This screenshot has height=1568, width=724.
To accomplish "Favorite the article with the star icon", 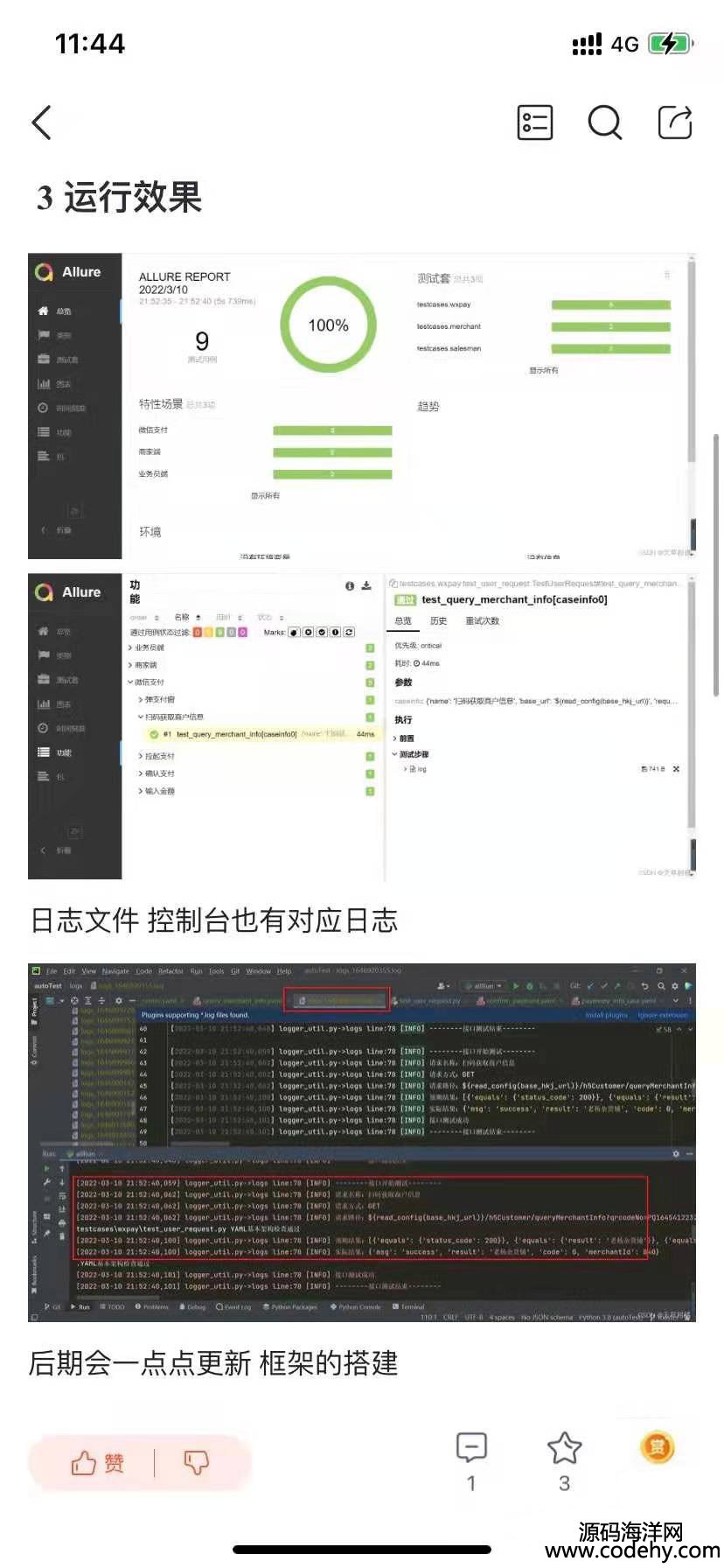I will 565,1447.
